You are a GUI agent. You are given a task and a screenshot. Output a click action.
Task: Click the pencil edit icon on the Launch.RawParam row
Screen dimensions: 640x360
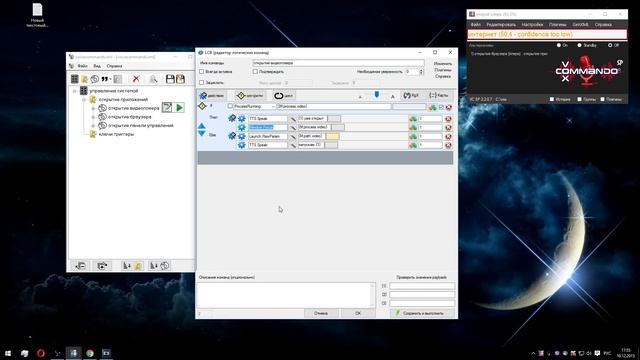click(293, 136)
